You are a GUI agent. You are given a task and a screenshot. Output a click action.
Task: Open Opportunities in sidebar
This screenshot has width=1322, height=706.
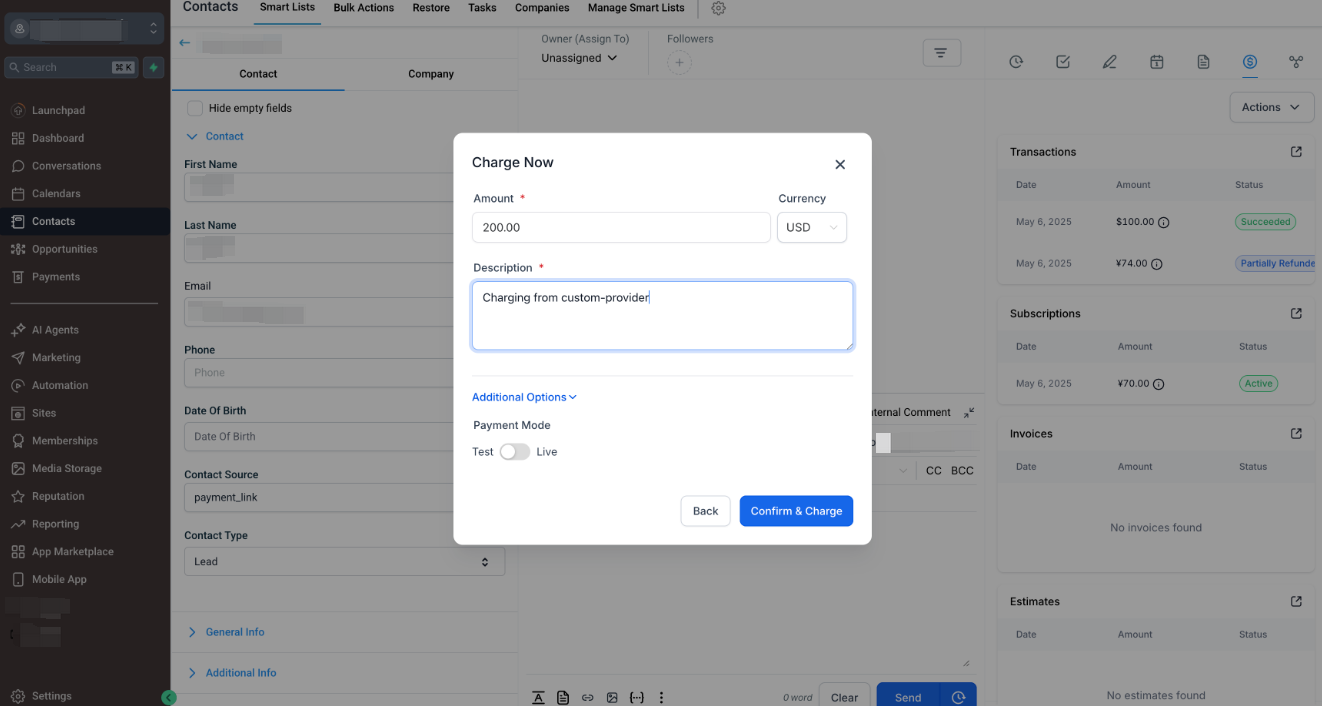click(64, 249)
